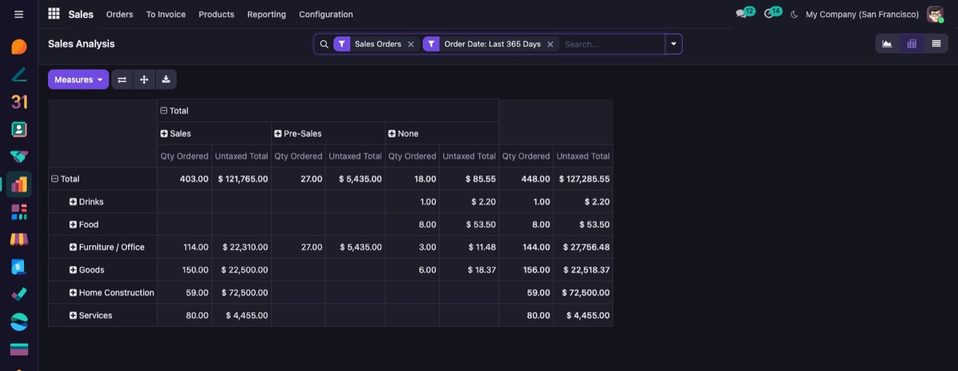
Task: Open the search options dropdown arrow
Action: (673, 44)
